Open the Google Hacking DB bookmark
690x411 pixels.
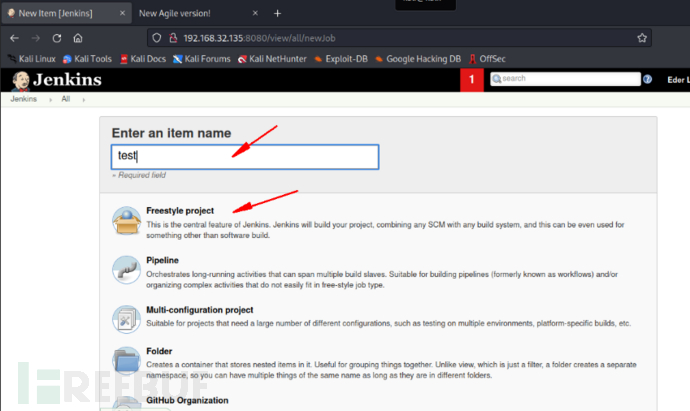click(x=418, y=59)
